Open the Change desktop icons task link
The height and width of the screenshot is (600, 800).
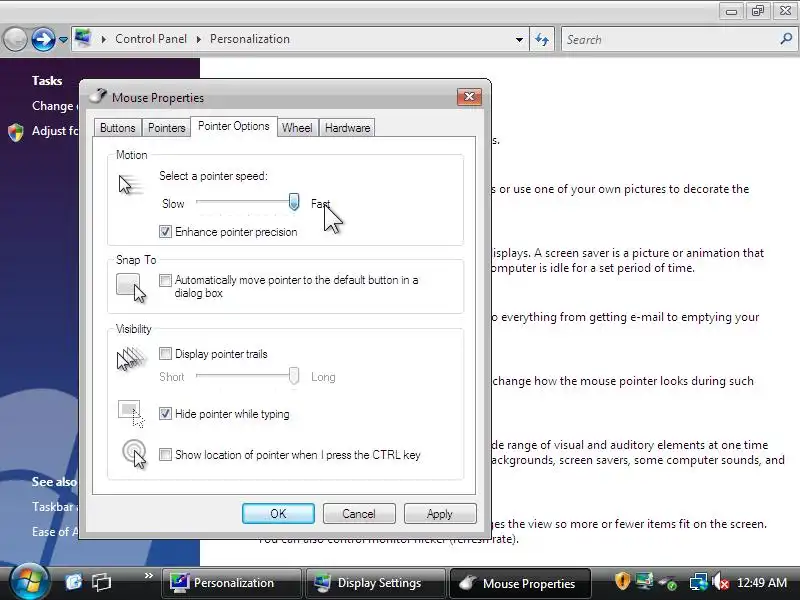[x=55, y=106]
